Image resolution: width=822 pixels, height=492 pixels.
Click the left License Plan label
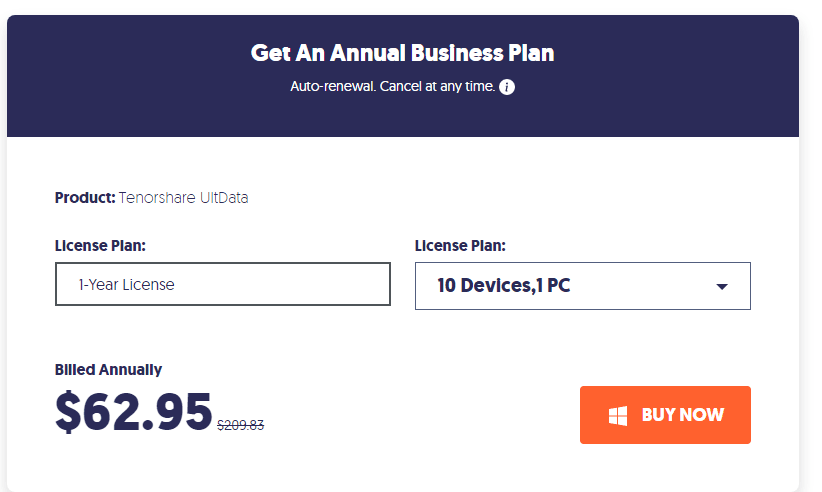[100, 246]
